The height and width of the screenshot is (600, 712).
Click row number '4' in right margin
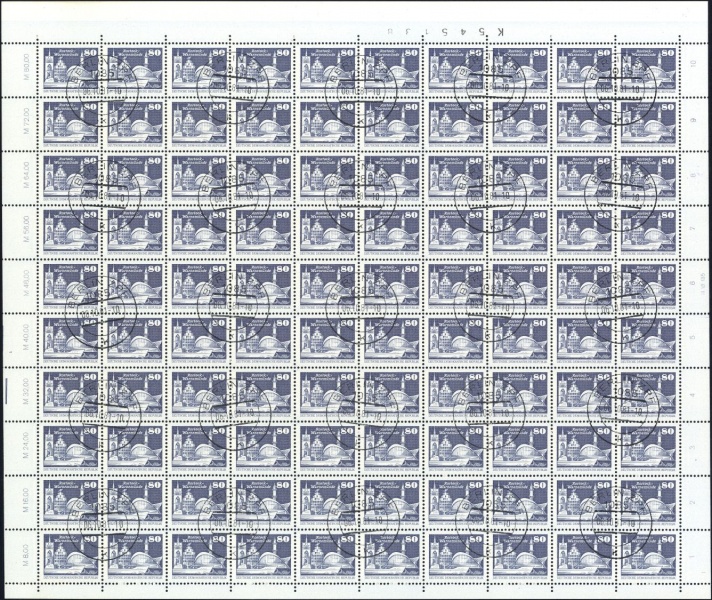click(x=692, y=395)
